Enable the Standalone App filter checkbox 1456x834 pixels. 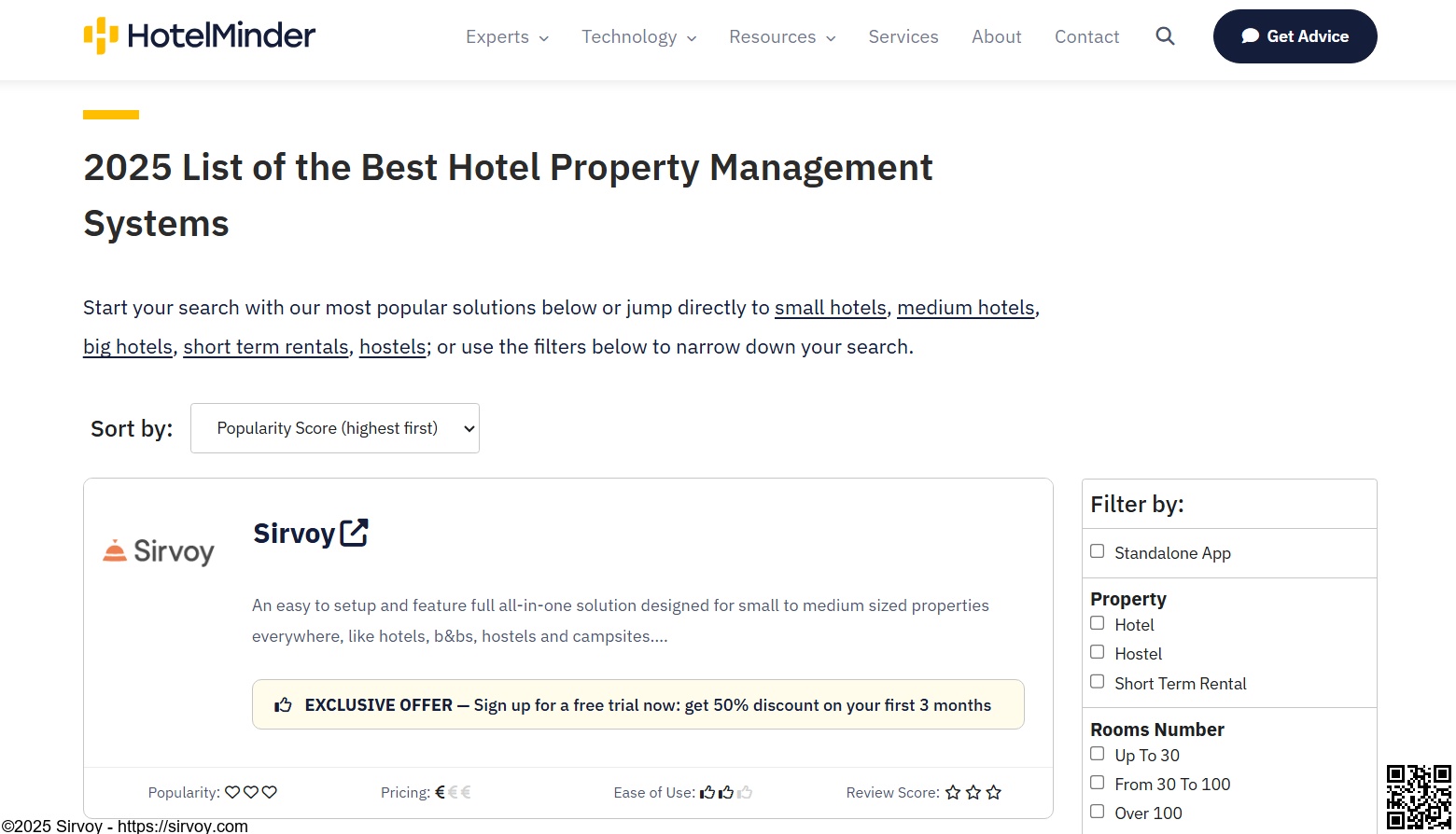pos(1098,551)
